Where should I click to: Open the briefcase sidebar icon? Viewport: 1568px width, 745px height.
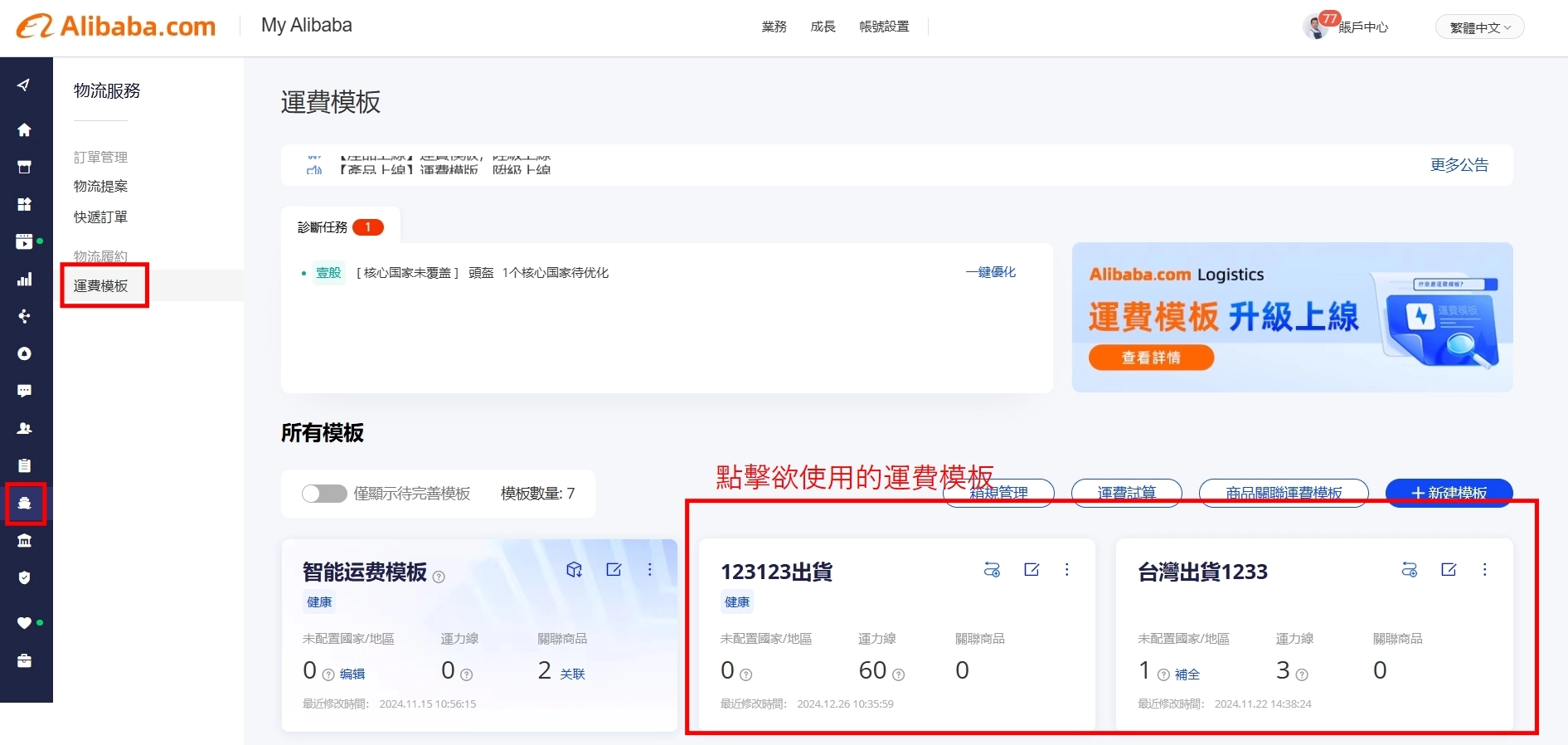[24, 661]
